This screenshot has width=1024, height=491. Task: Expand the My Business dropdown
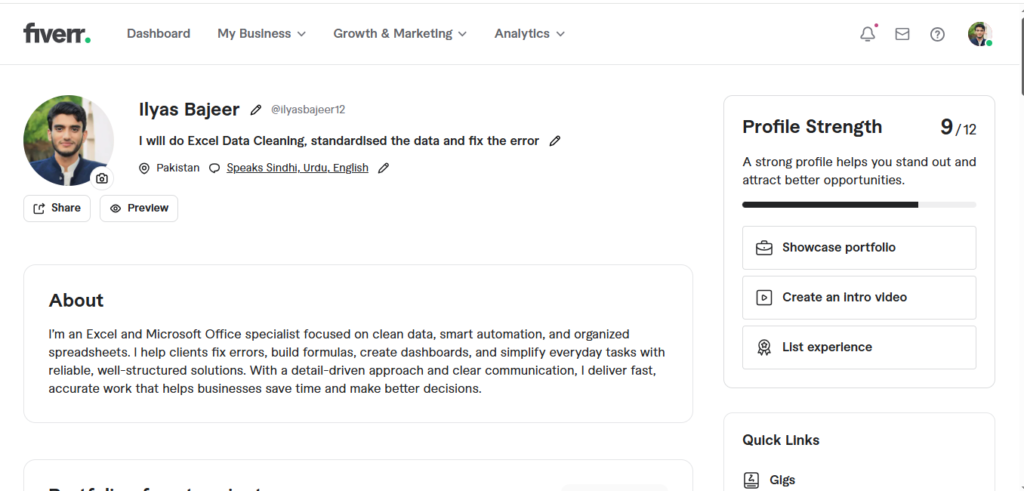tap(261, 34)
